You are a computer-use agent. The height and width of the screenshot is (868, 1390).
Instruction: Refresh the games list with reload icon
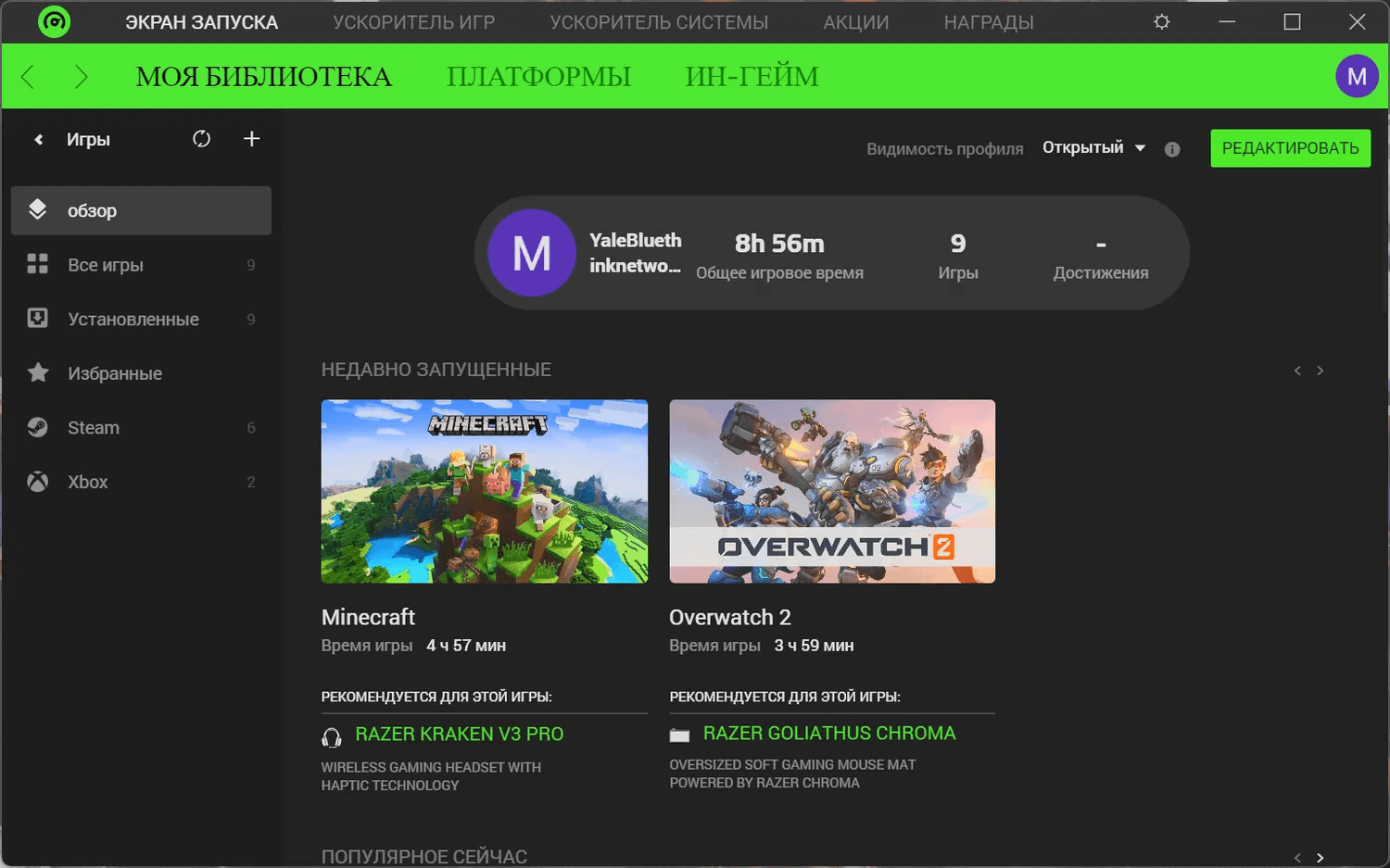pyautogui.click(x=201, y=139)
